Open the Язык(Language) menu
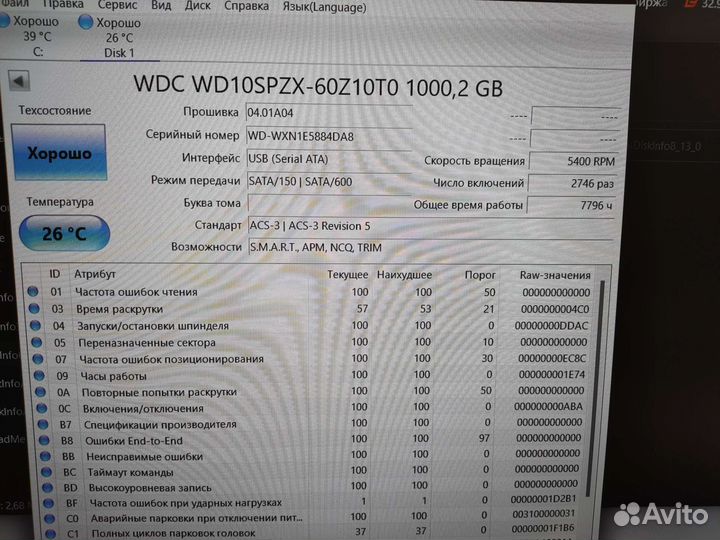The image size is (720, 540). click(324, 4)
